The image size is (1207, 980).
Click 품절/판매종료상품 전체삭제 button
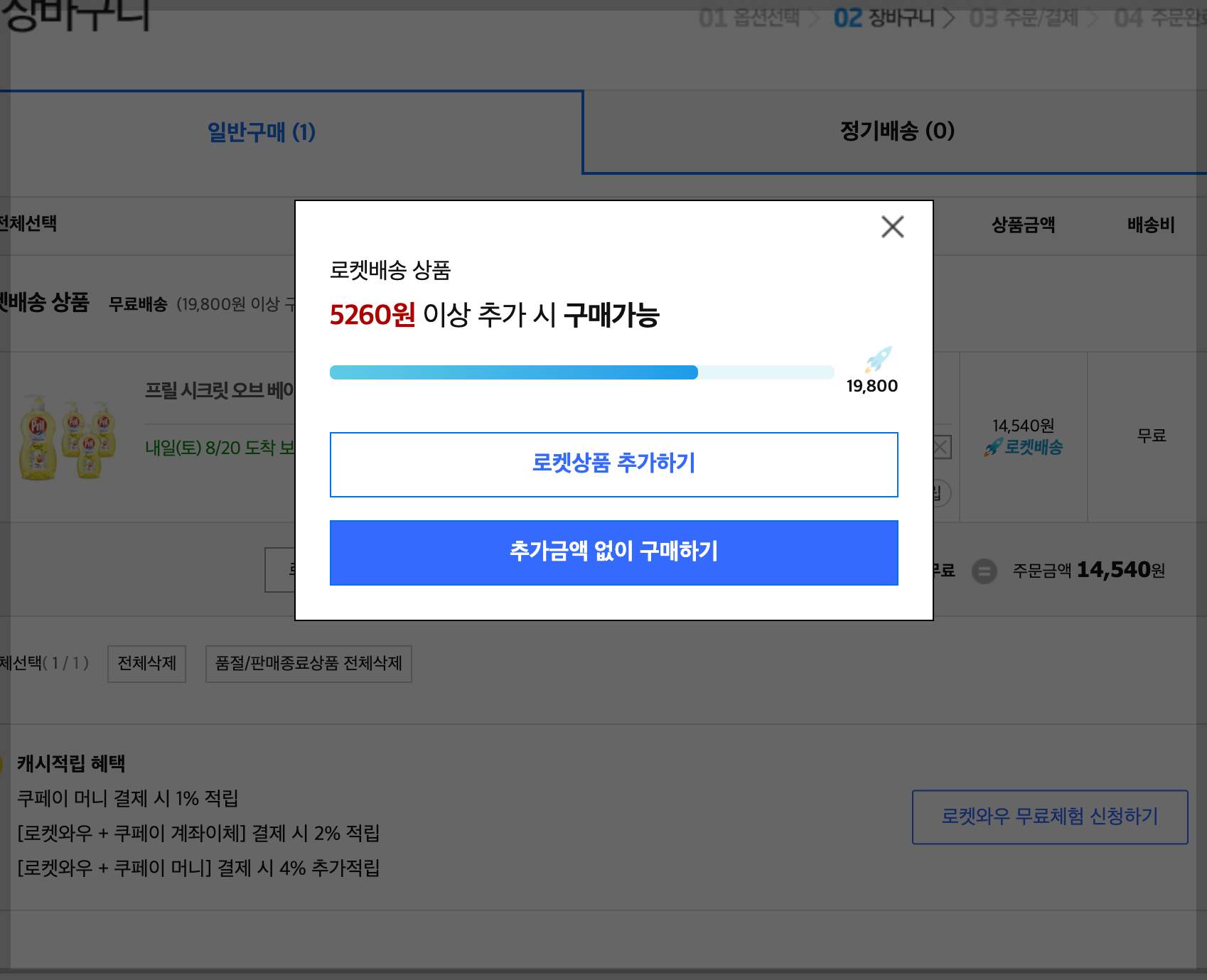pos(309,664)
